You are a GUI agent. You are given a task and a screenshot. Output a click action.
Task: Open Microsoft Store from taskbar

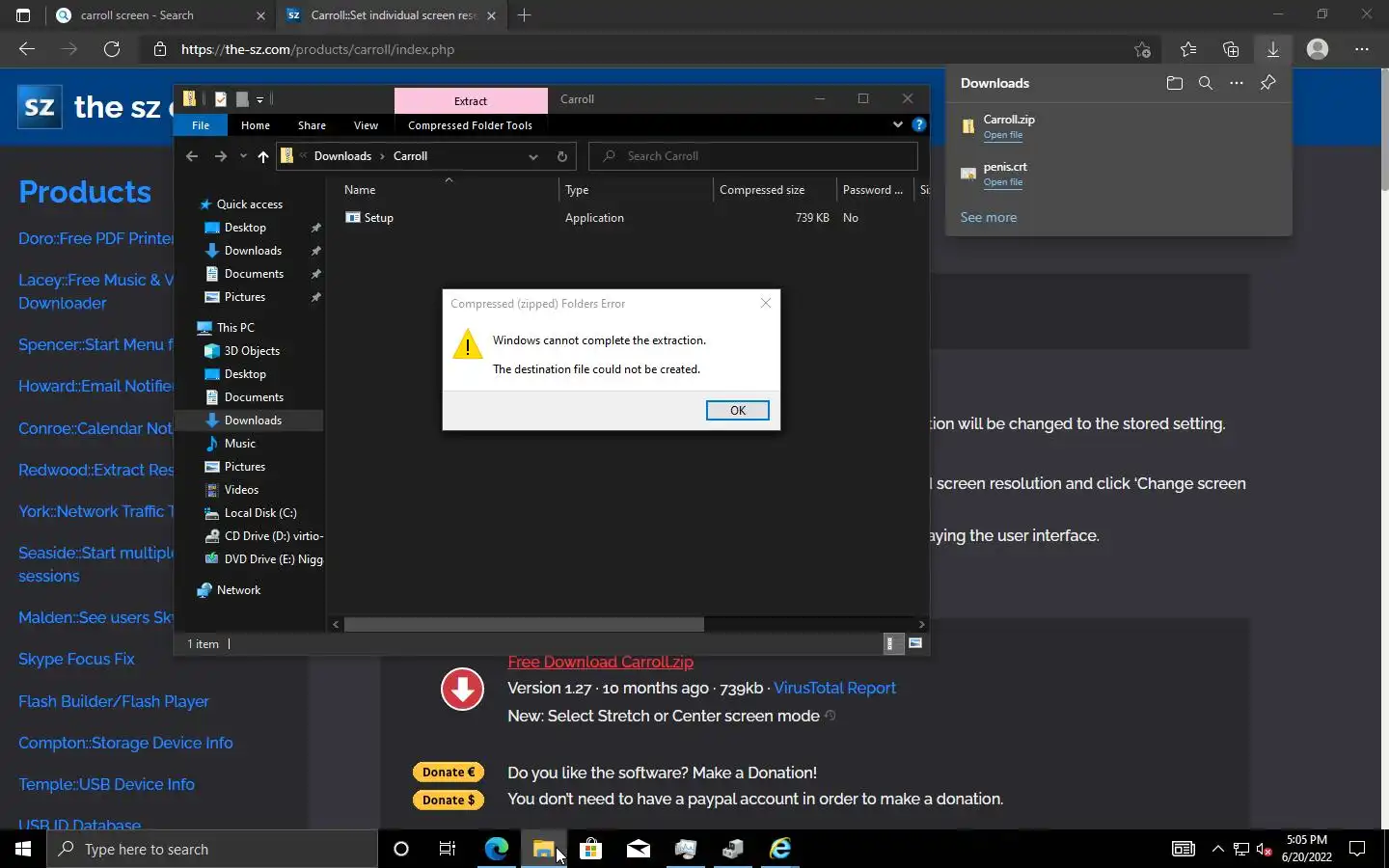click(590, 849)
